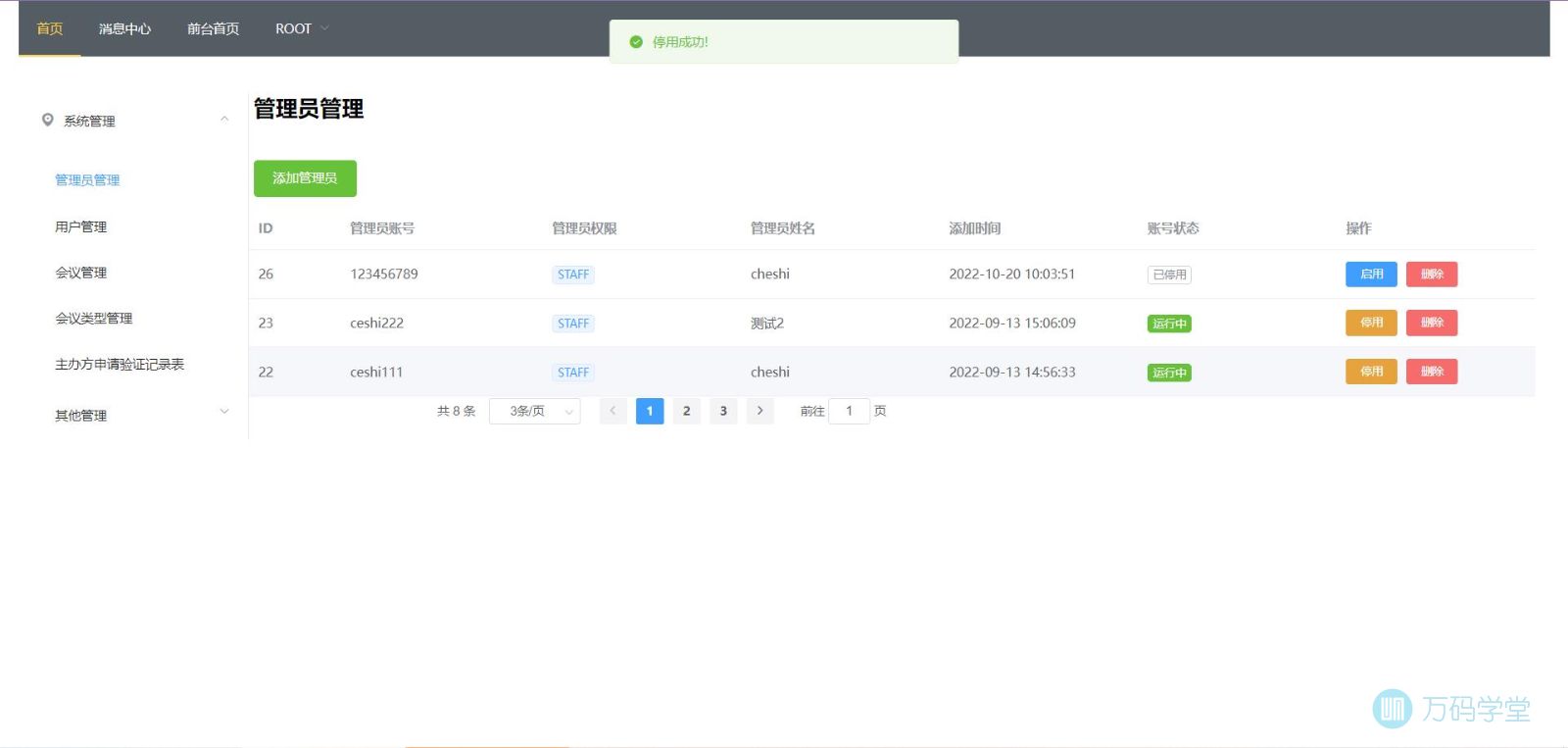Collapse the 系统管理 menu chevron
Viewport: 1568px width, 748px height.
(x=224, y=120)
